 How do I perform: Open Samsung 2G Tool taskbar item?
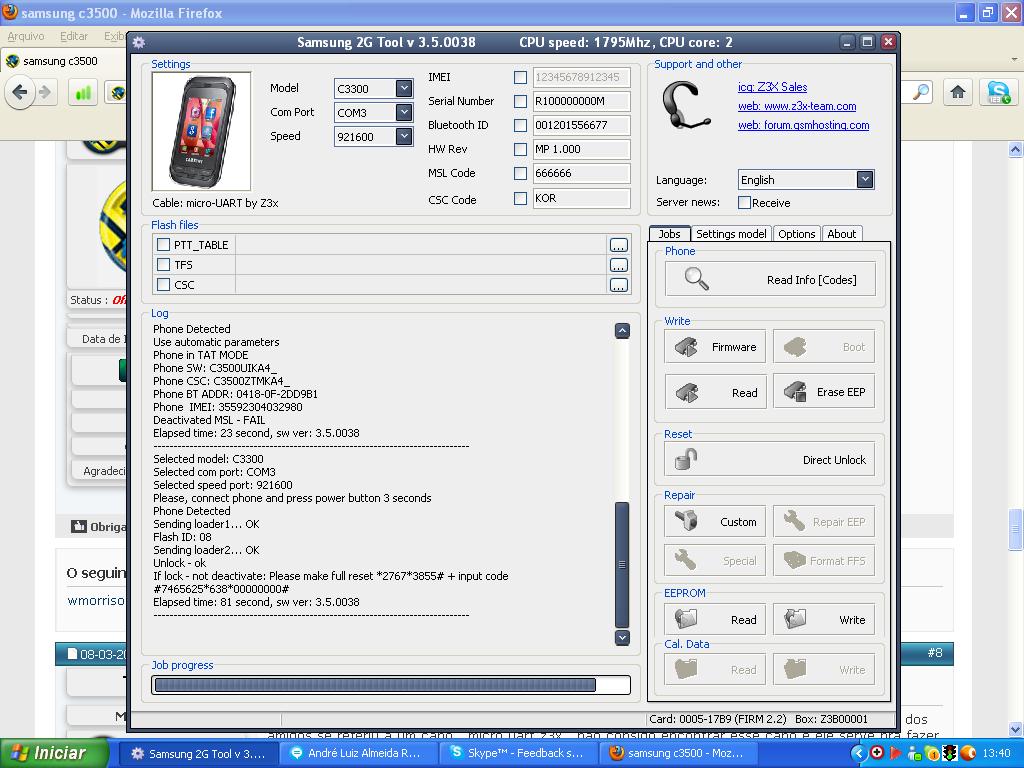point(198,753)
